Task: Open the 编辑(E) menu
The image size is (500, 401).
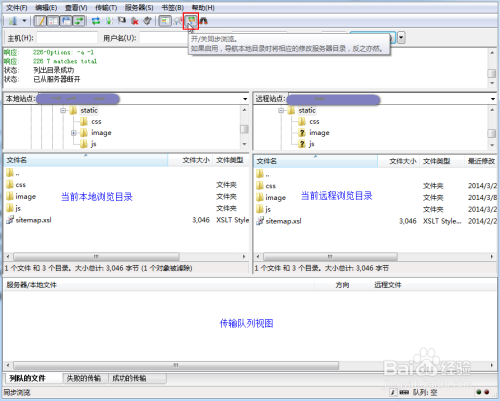Action: tap(46, 7)
